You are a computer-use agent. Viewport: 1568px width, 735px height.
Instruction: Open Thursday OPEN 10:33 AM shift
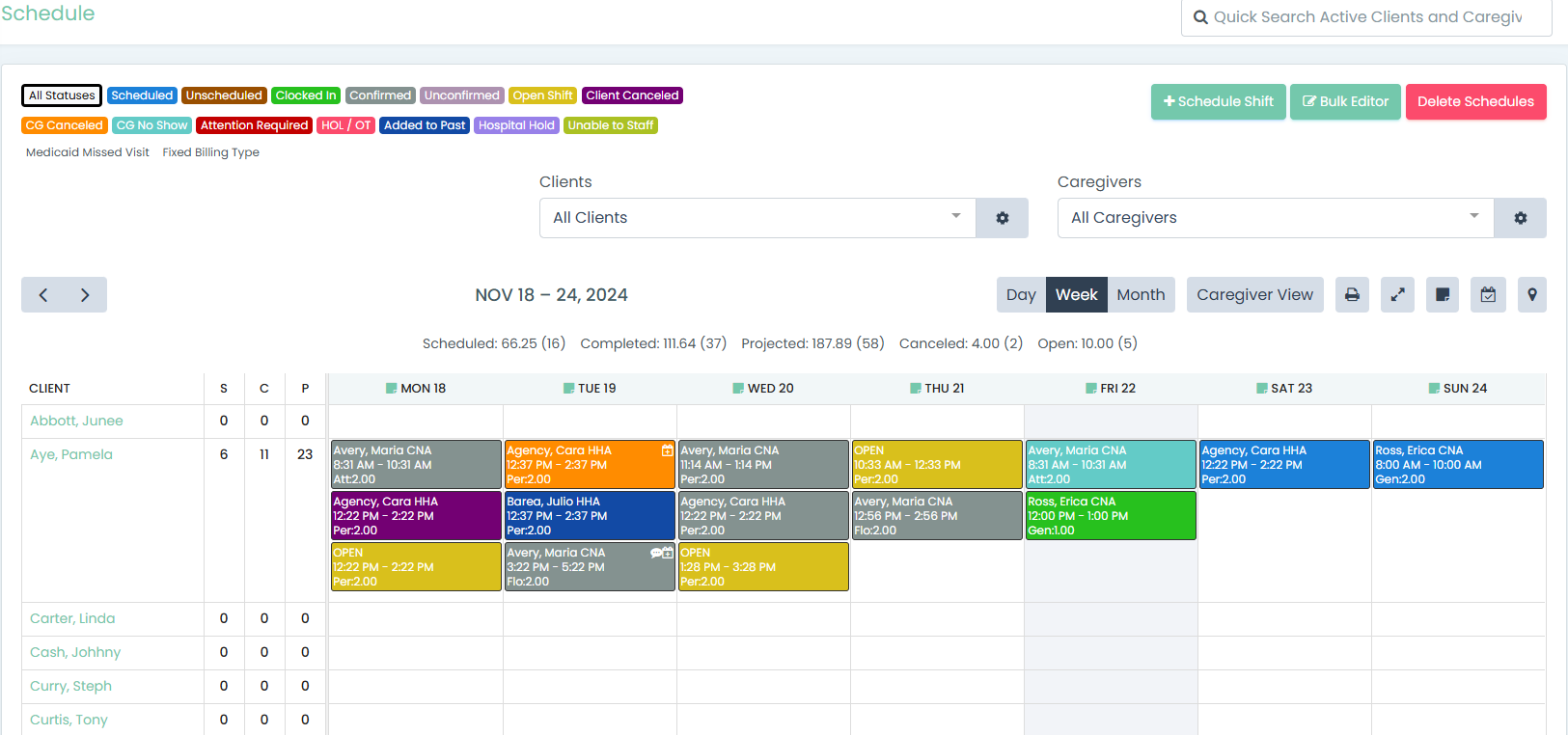tap(937, 465)
